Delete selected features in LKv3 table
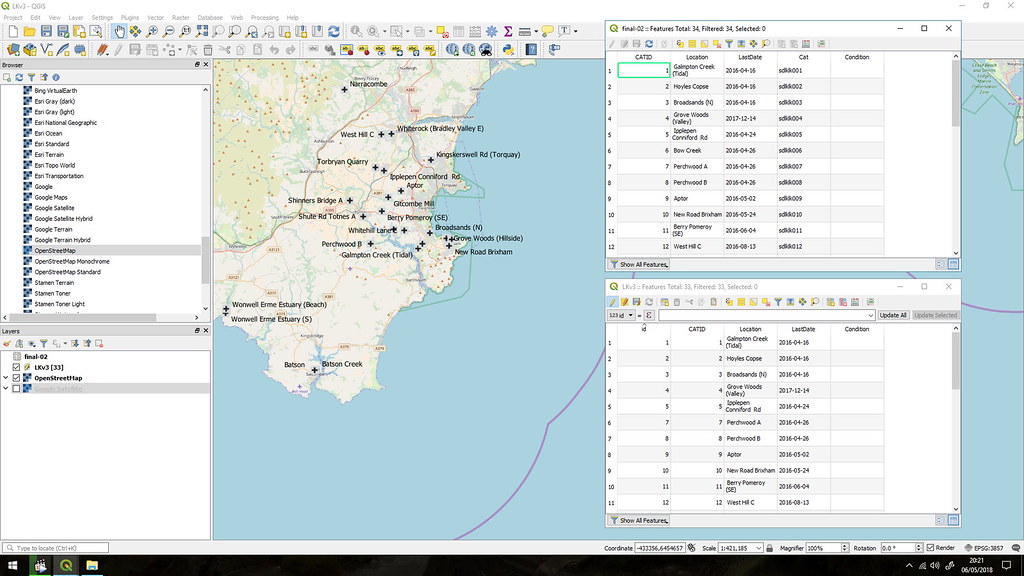 click(x=677, y=302)
